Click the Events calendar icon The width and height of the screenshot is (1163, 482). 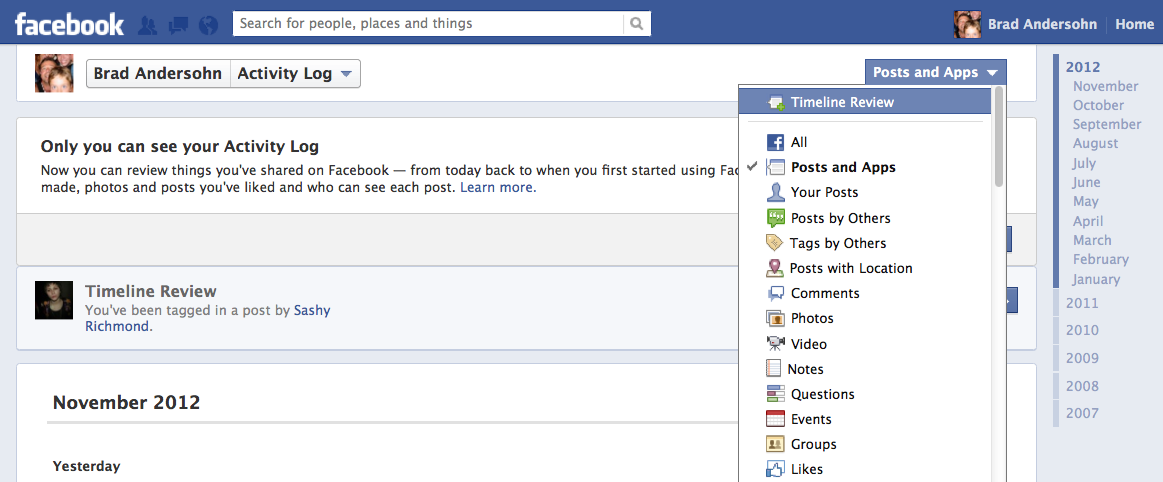[775, 419]
